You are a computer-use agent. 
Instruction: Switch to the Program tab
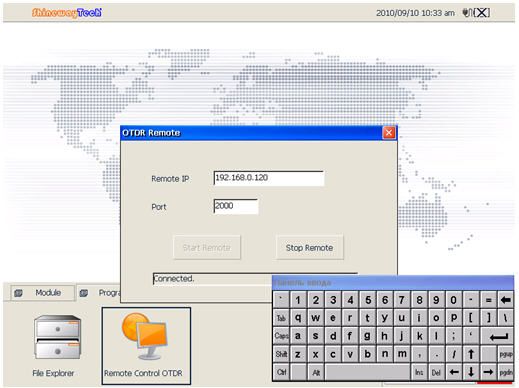click(99, 293)
